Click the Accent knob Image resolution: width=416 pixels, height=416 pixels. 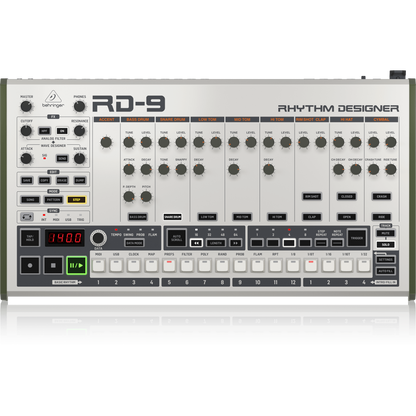click(106, 142)
